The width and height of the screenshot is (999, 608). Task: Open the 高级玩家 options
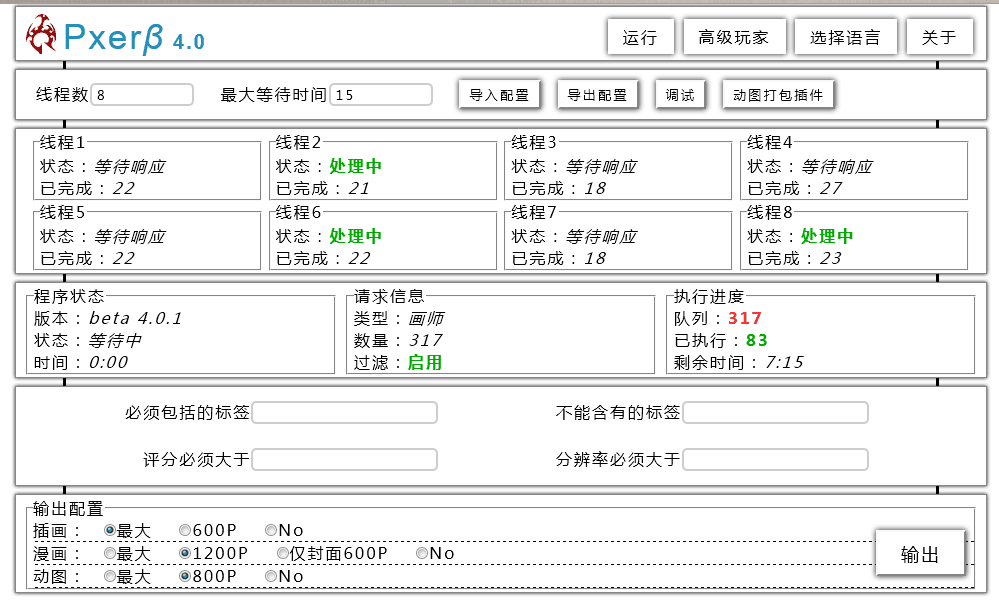click(x=734, y=38)
